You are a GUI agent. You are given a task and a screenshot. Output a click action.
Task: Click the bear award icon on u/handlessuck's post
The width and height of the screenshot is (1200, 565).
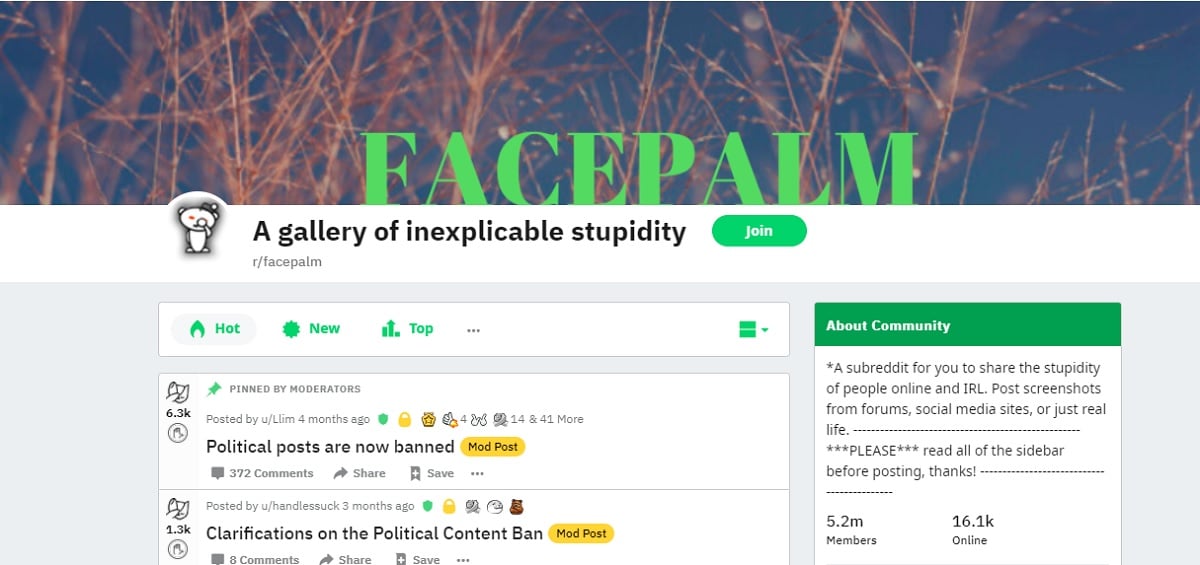(x=516, y=506)
